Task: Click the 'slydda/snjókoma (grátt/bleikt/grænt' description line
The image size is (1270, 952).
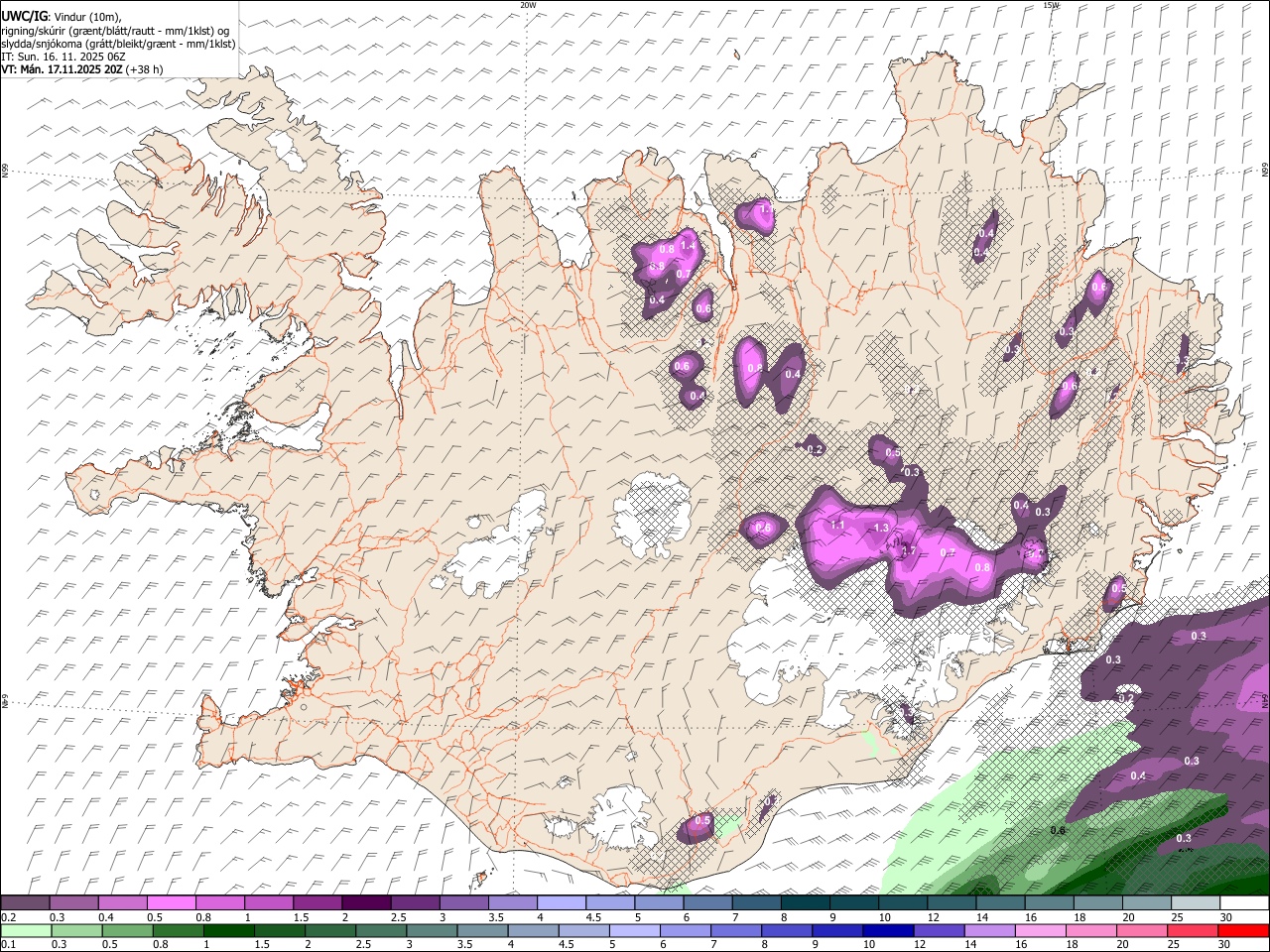Action: click(118, 44)
